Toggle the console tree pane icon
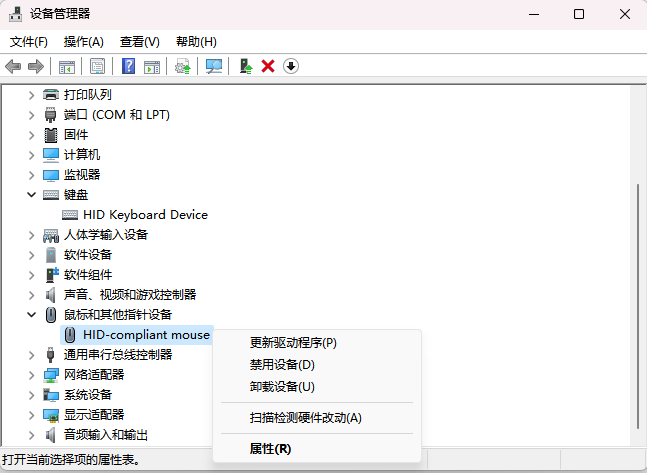This screenshot has width=647, height=473. [x=66, y=66]
